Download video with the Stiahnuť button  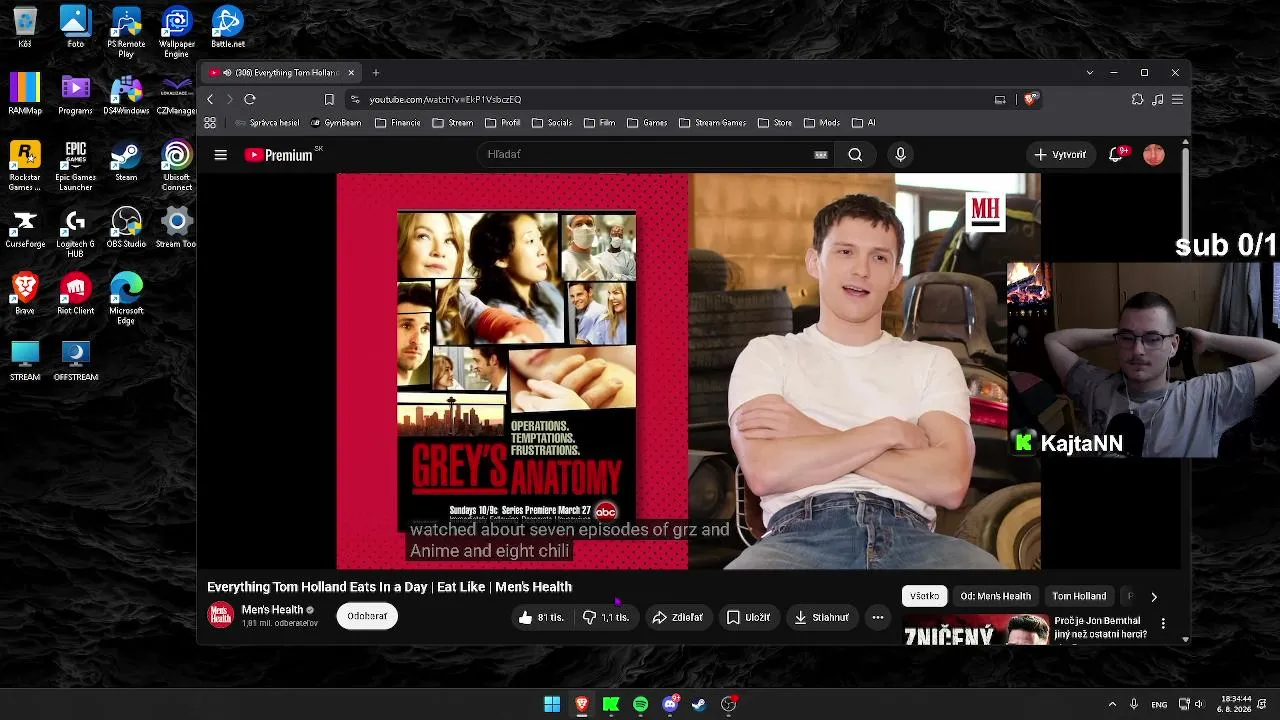tap(821, 618)
